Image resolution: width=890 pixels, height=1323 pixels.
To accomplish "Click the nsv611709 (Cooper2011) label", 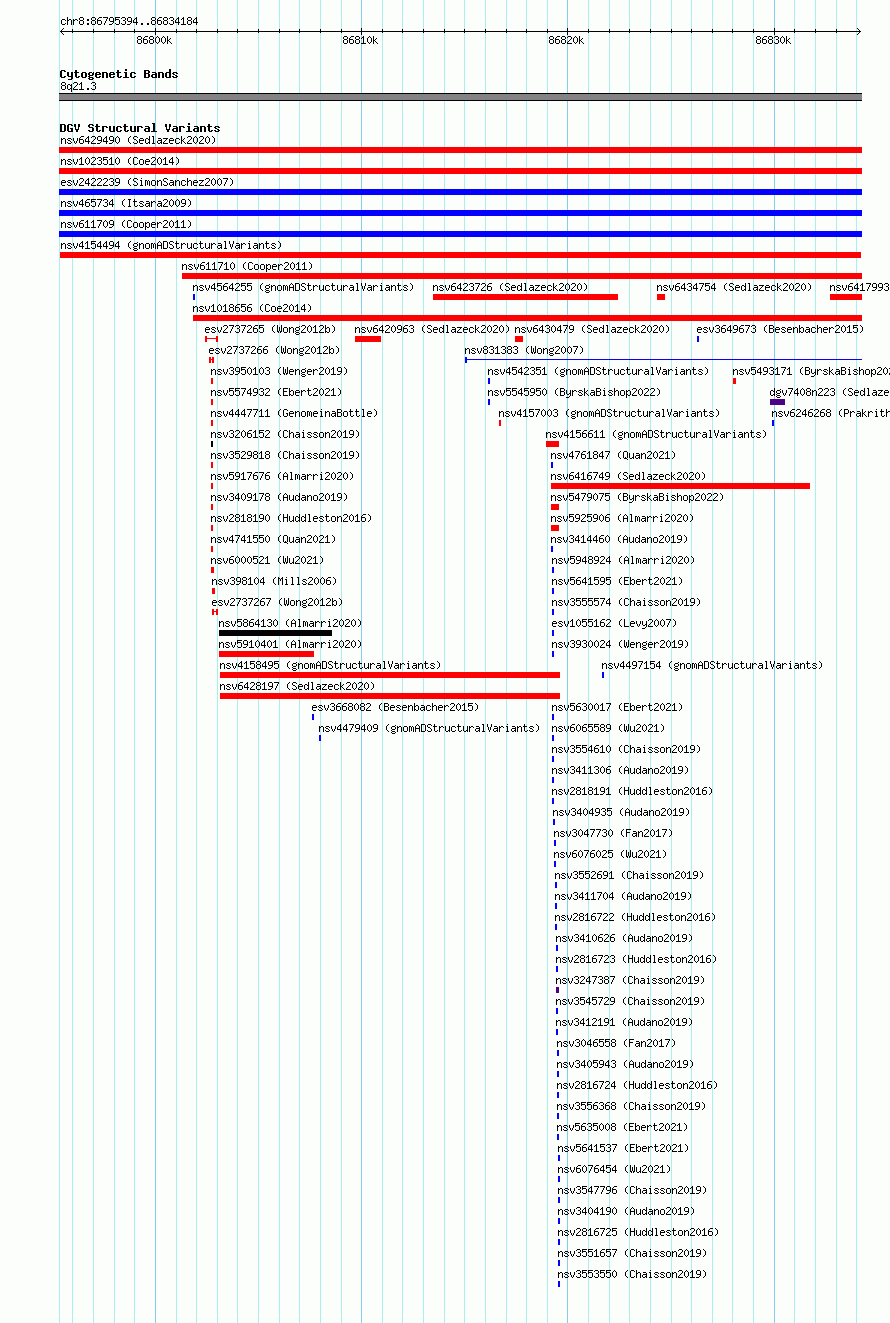I will tap(126, 225).
